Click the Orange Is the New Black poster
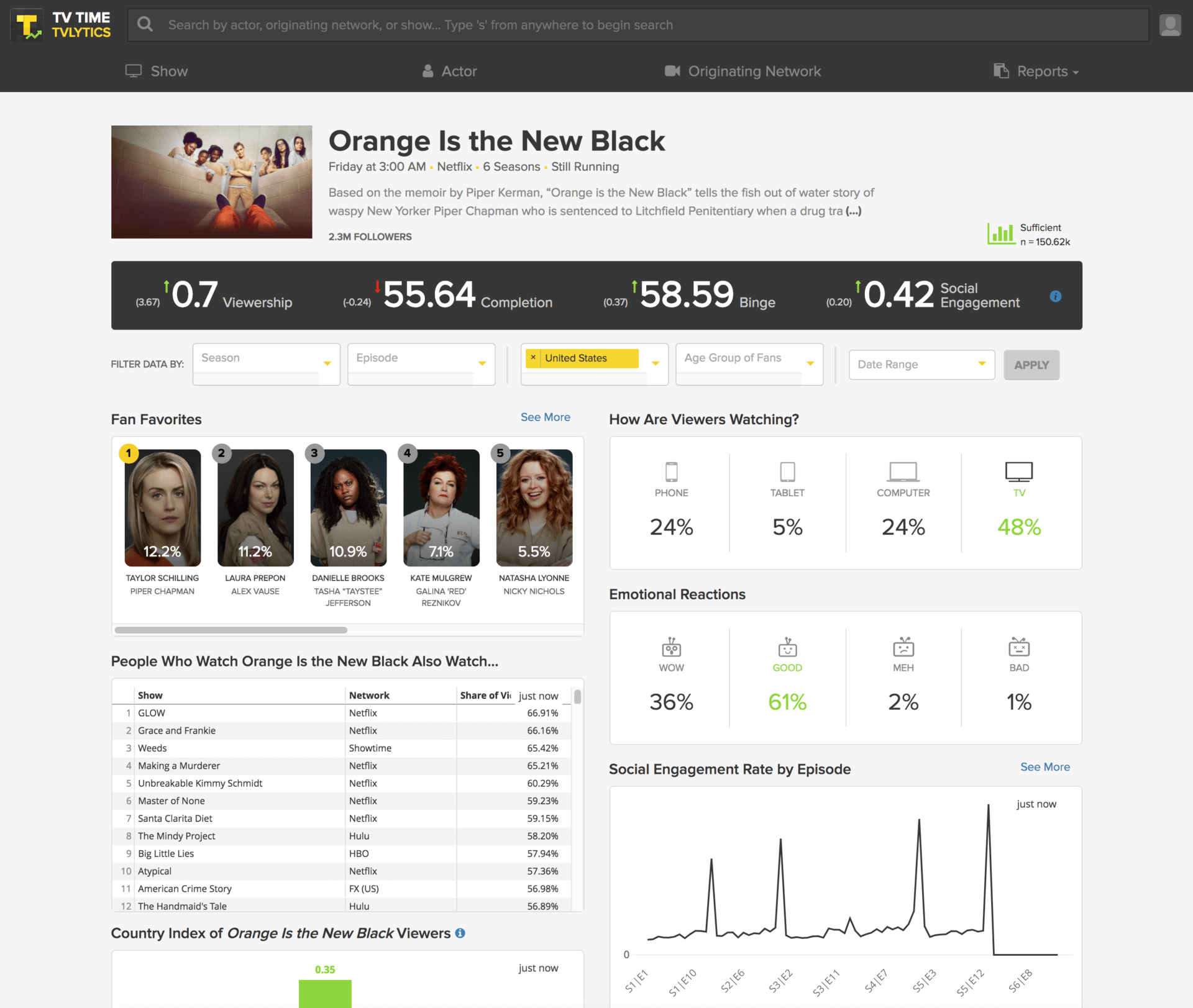 pyautogui.click(x=212, y=182)
